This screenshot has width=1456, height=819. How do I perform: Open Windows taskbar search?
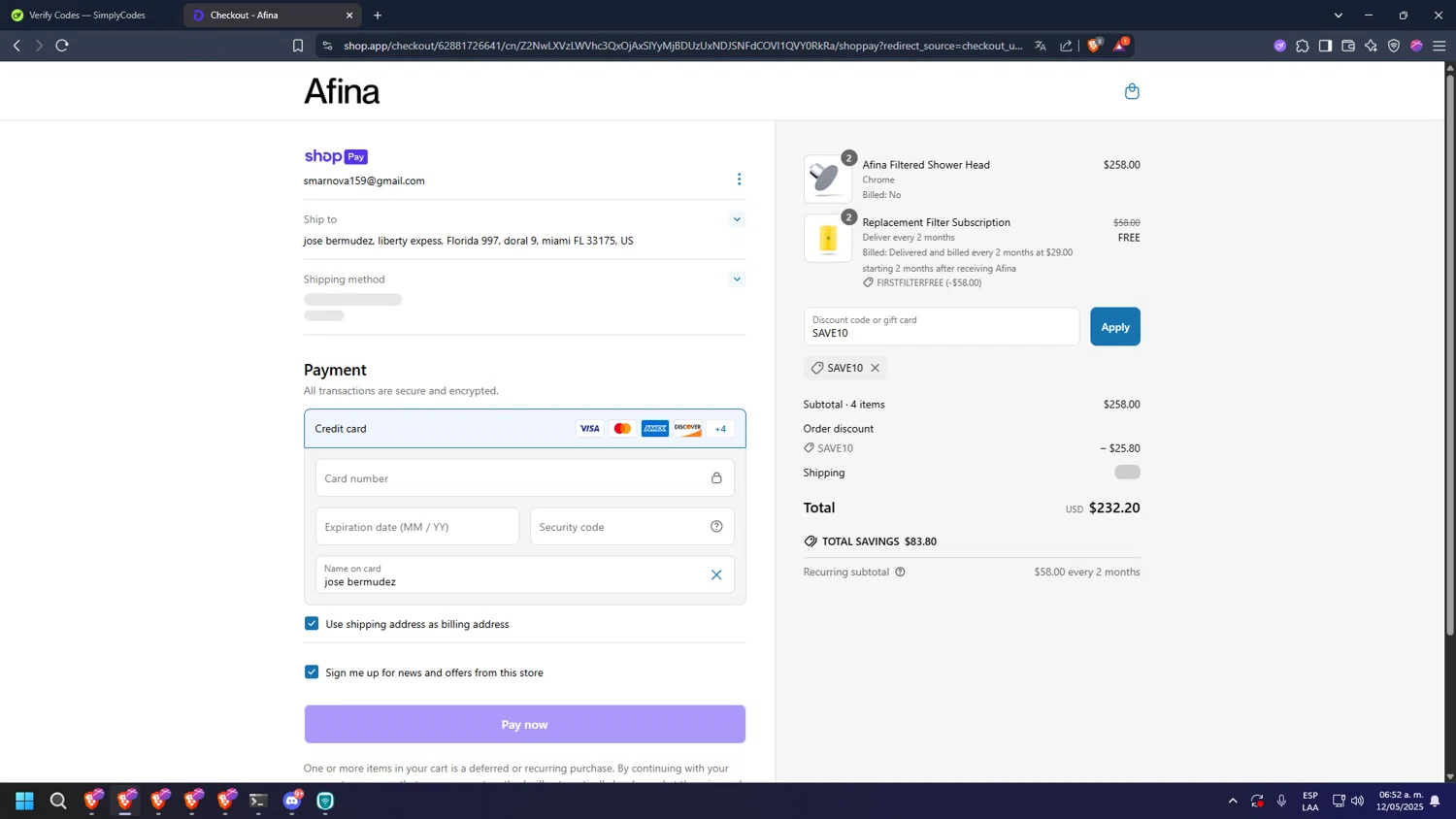click(x=58, y=802)
